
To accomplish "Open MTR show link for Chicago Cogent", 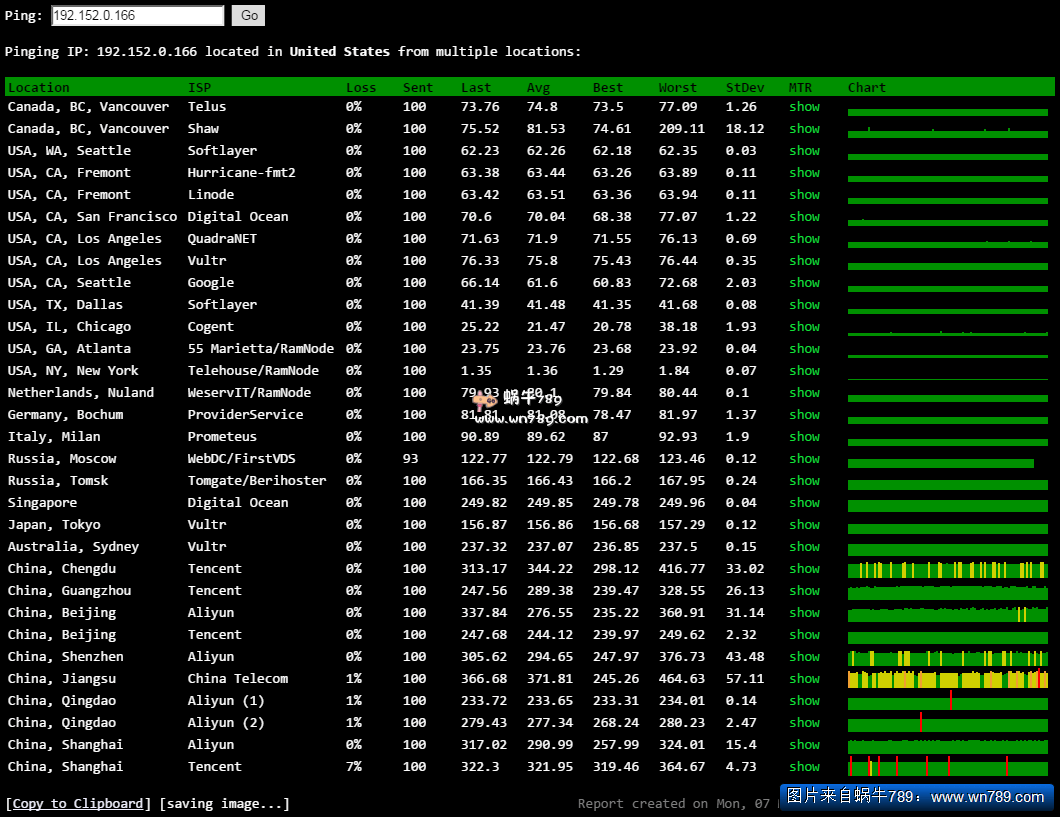I will point(804,327).
